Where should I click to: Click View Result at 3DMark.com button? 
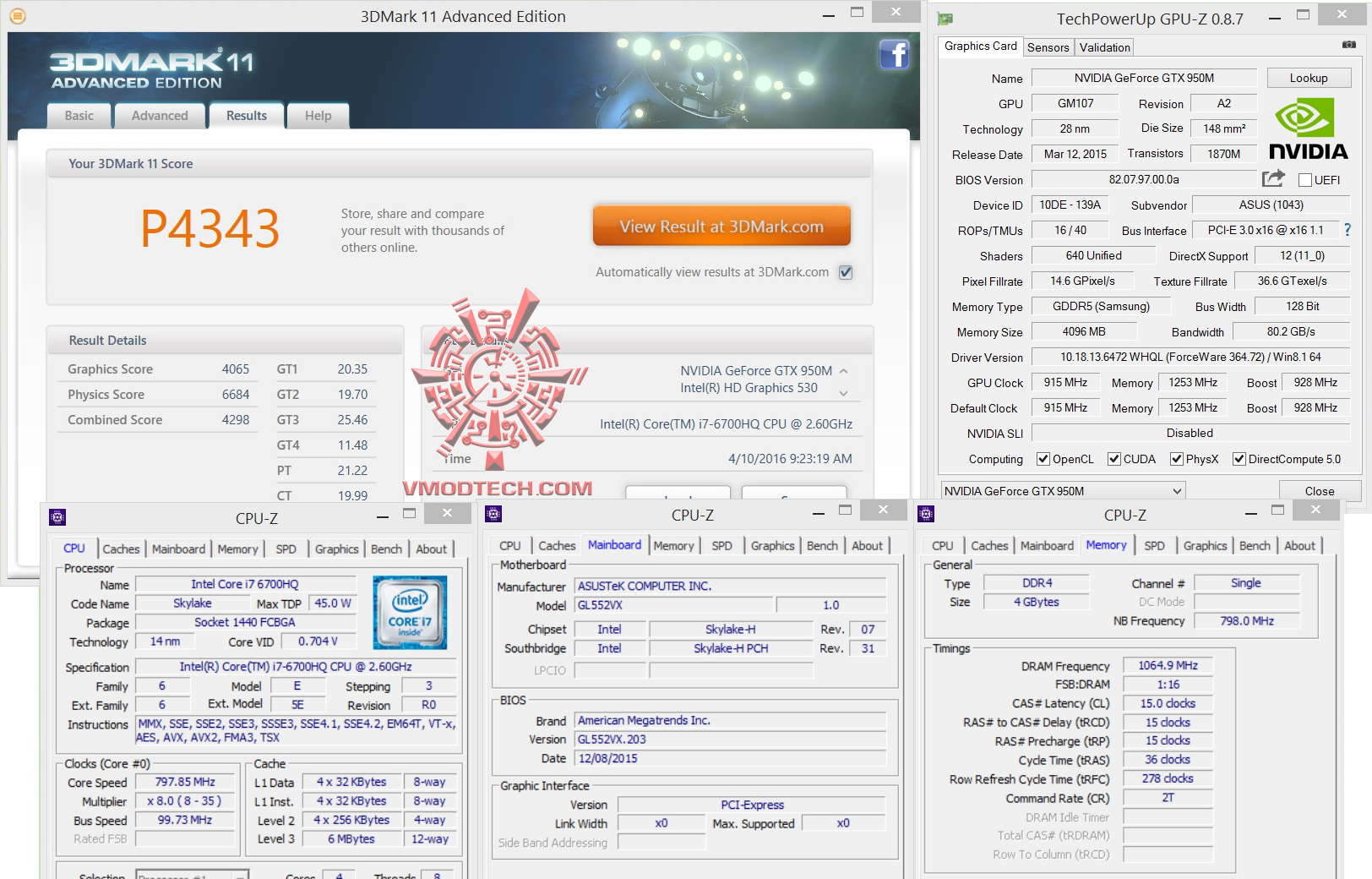point(721,227)
